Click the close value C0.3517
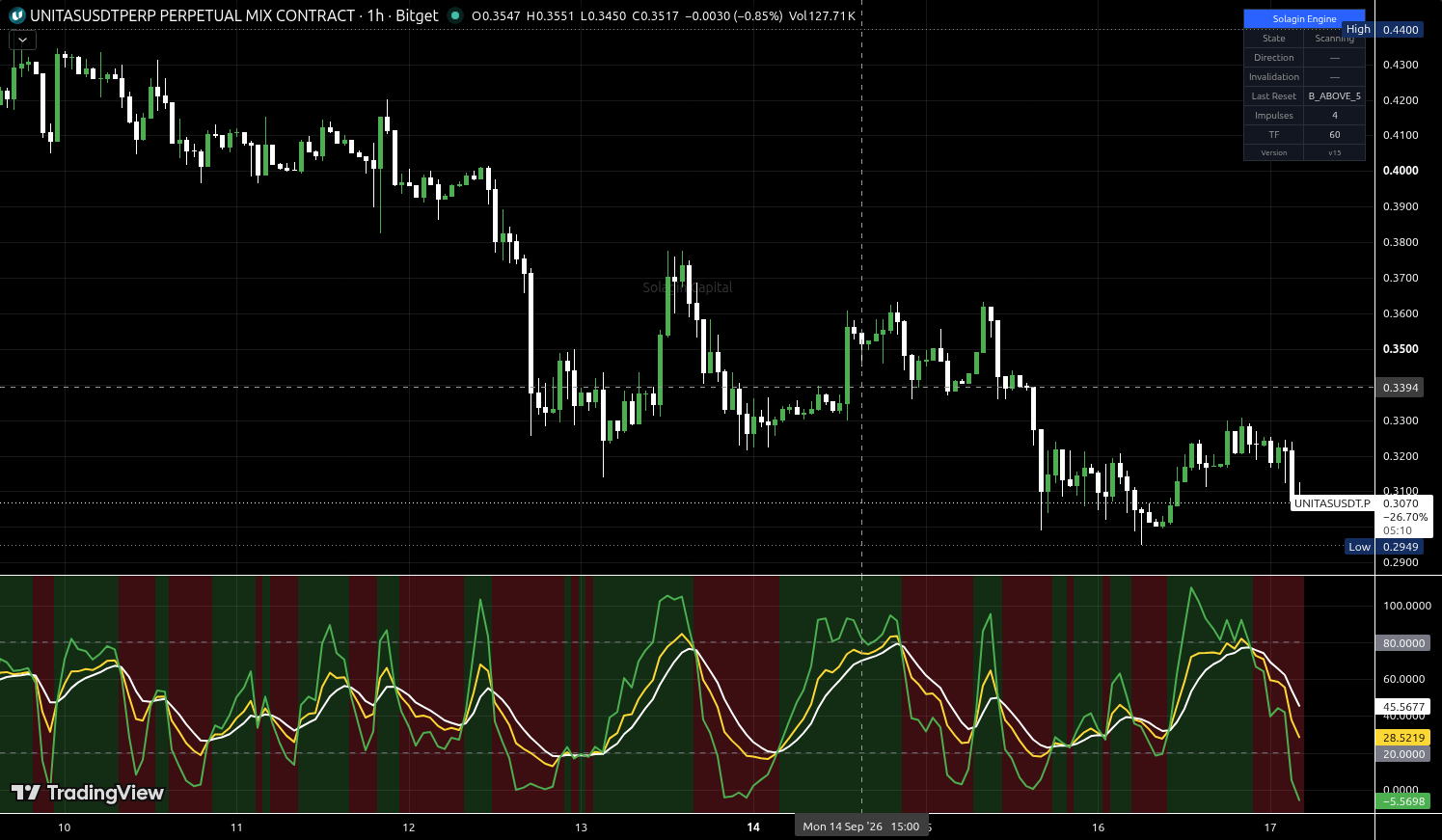This screenshot has width=1442, height=840. tap(655, 16)
